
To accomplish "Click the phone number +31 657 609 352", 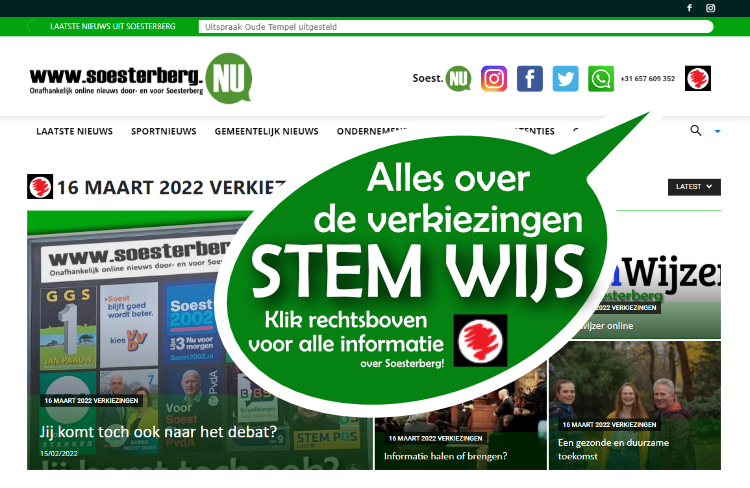I will pyautogui.click(x=647, y=79).
